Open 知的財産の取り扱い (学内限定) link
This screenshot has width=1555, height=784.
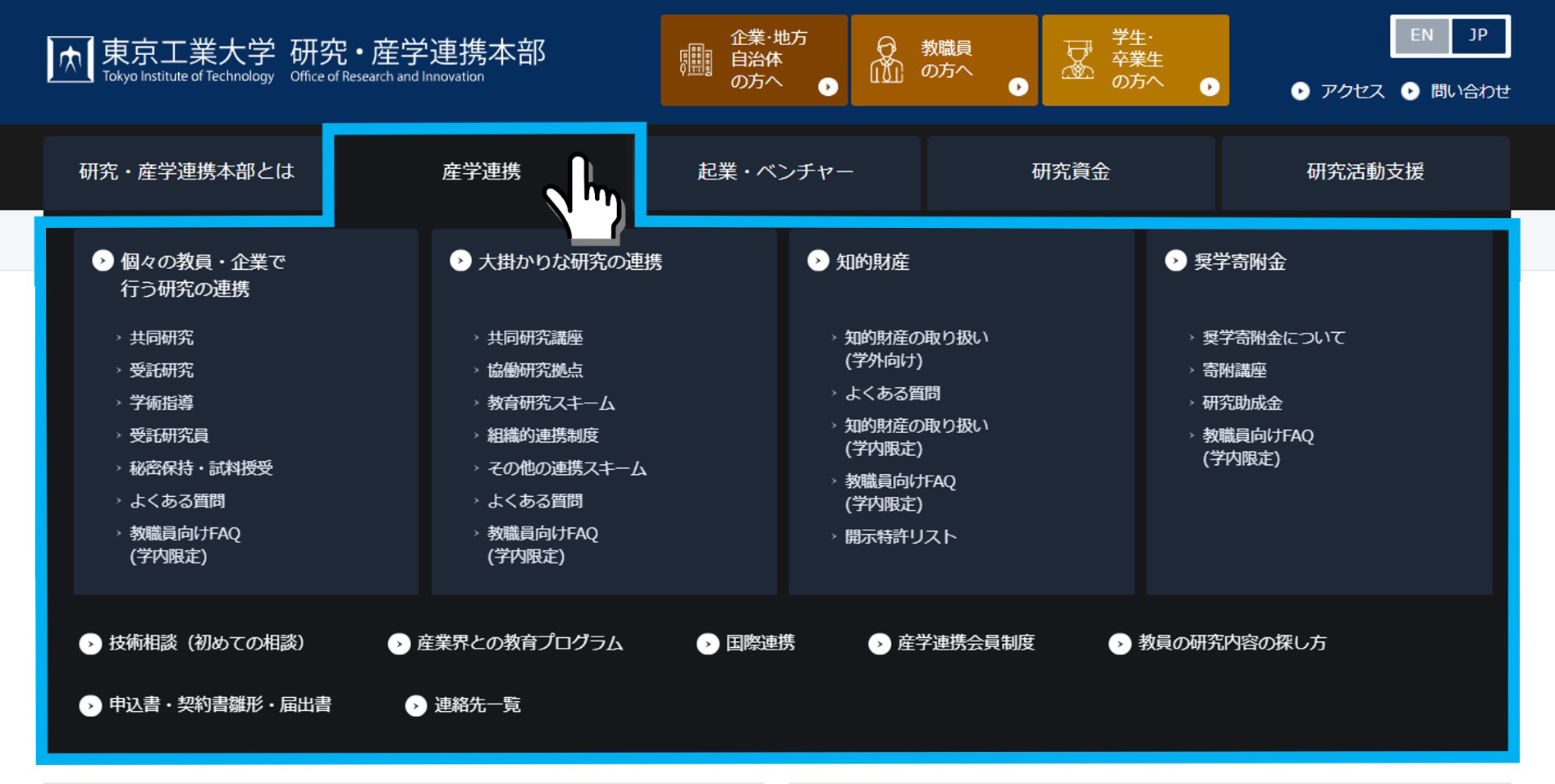tap(917, 437)
